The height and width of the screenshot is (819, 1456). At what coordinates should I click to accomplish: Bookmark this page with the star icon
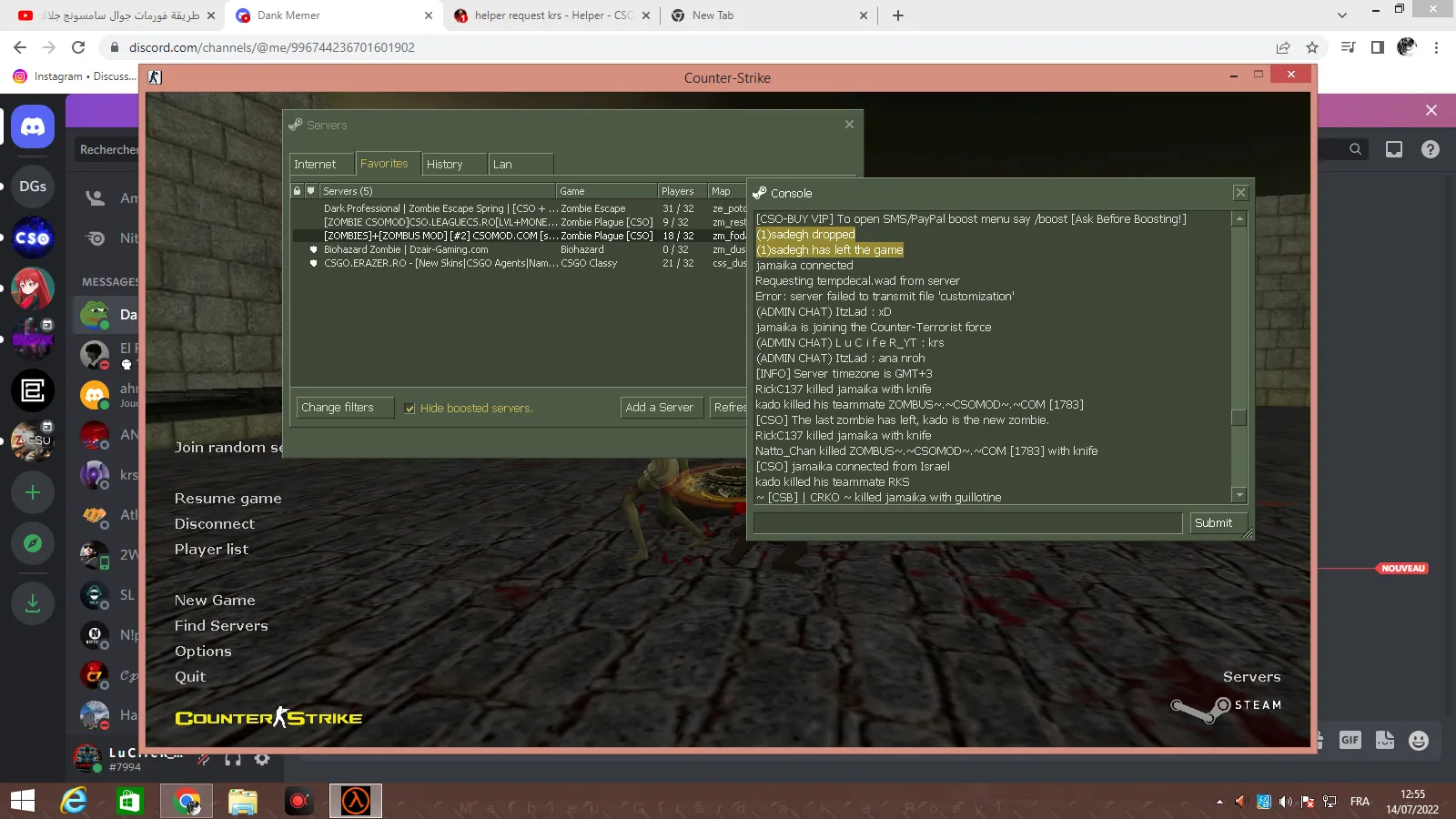point(1312,47)
